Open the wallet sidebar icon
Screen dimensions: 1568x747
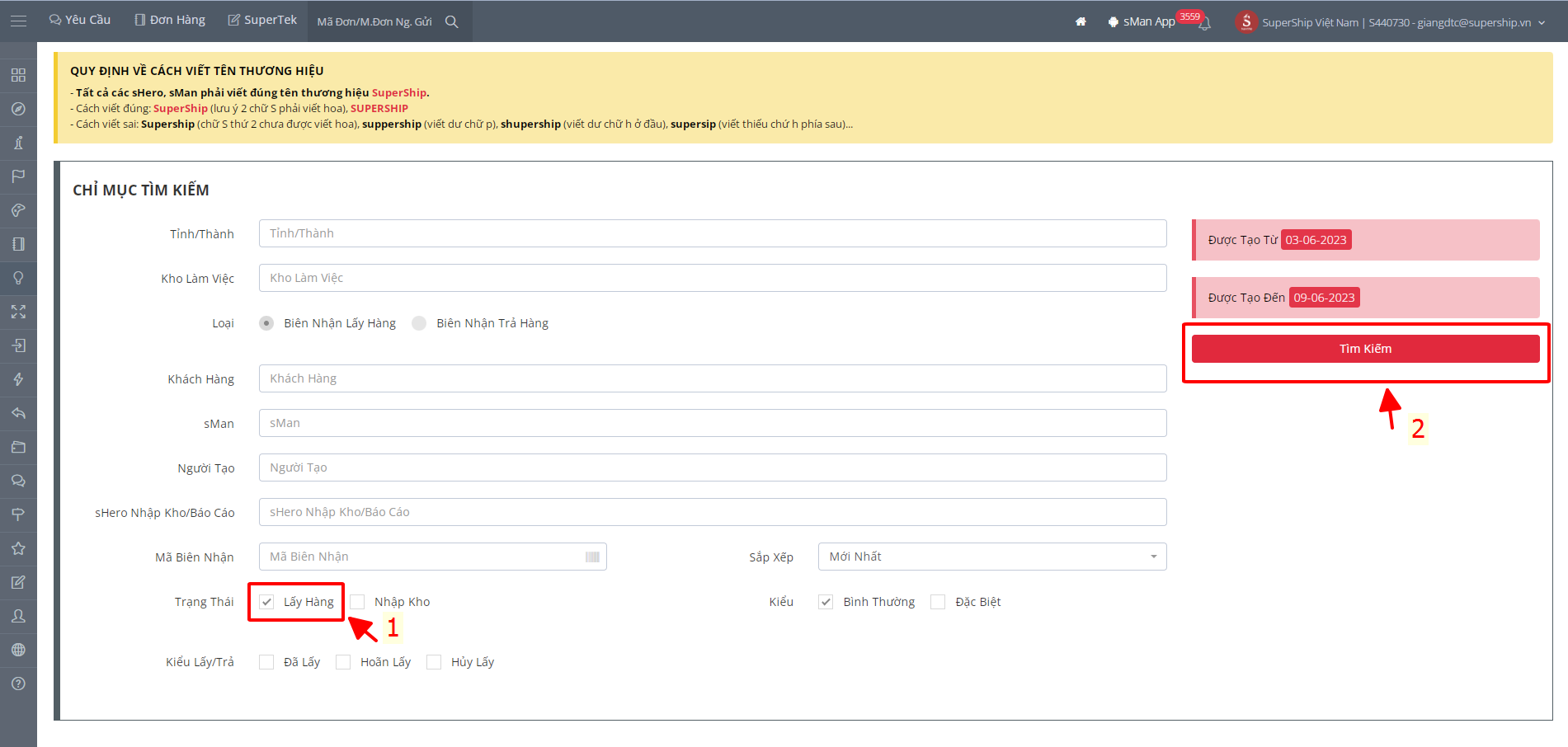18,447
